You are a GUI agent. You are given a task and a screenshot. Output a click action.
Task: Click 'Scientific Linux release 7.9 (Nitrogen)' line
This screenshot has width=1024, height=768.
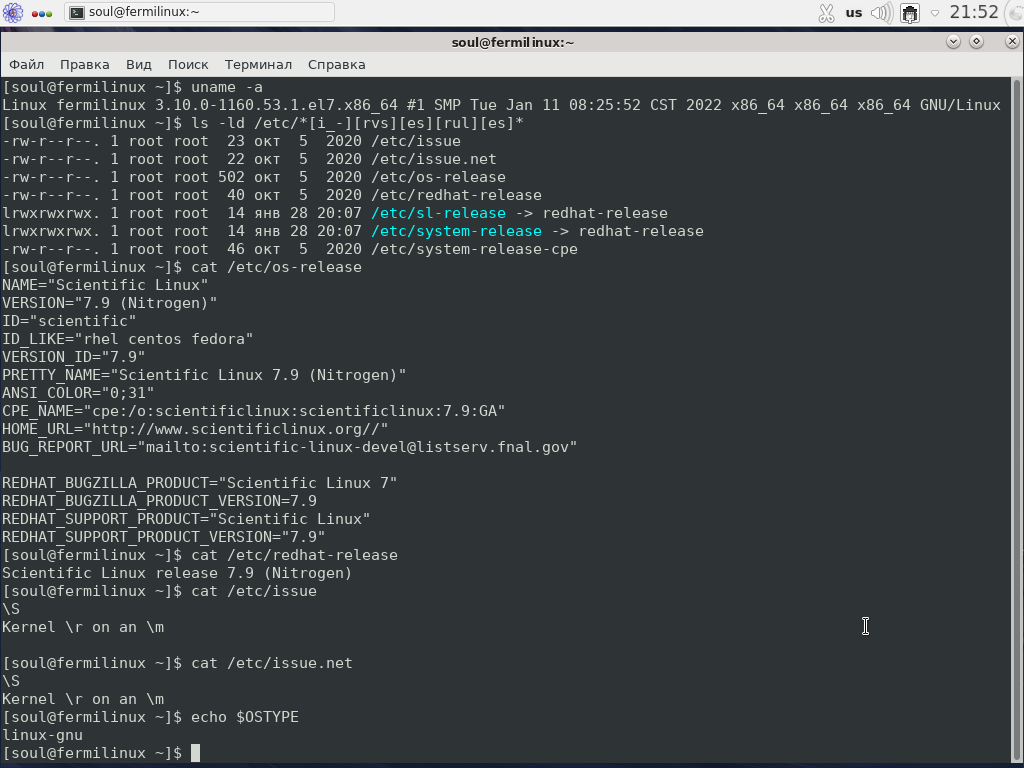click(x=177, y=573)
